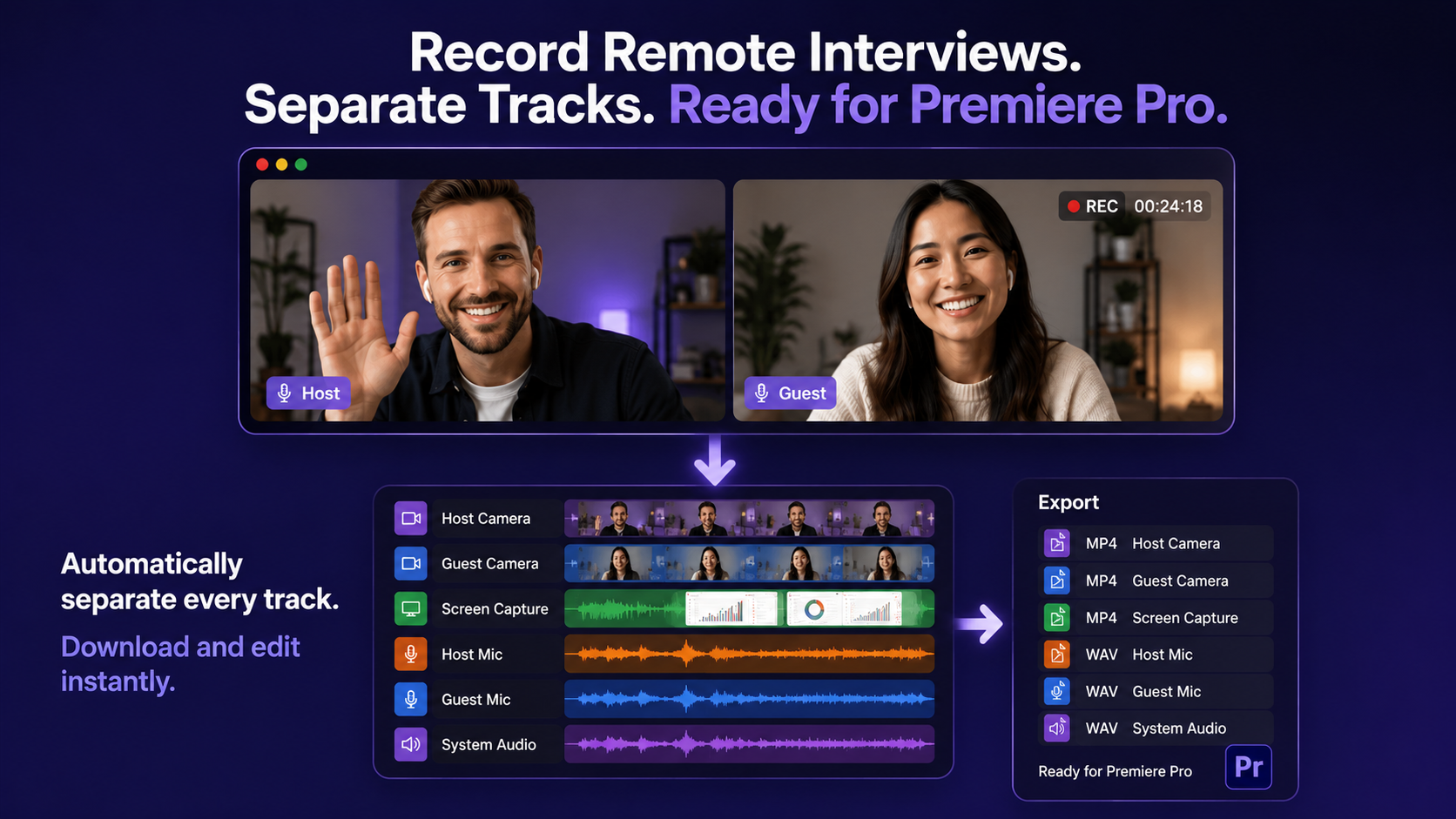Click the 00:24:18 recording timer
Screen dimensions: 1456x819
[x=1168, y=206]
